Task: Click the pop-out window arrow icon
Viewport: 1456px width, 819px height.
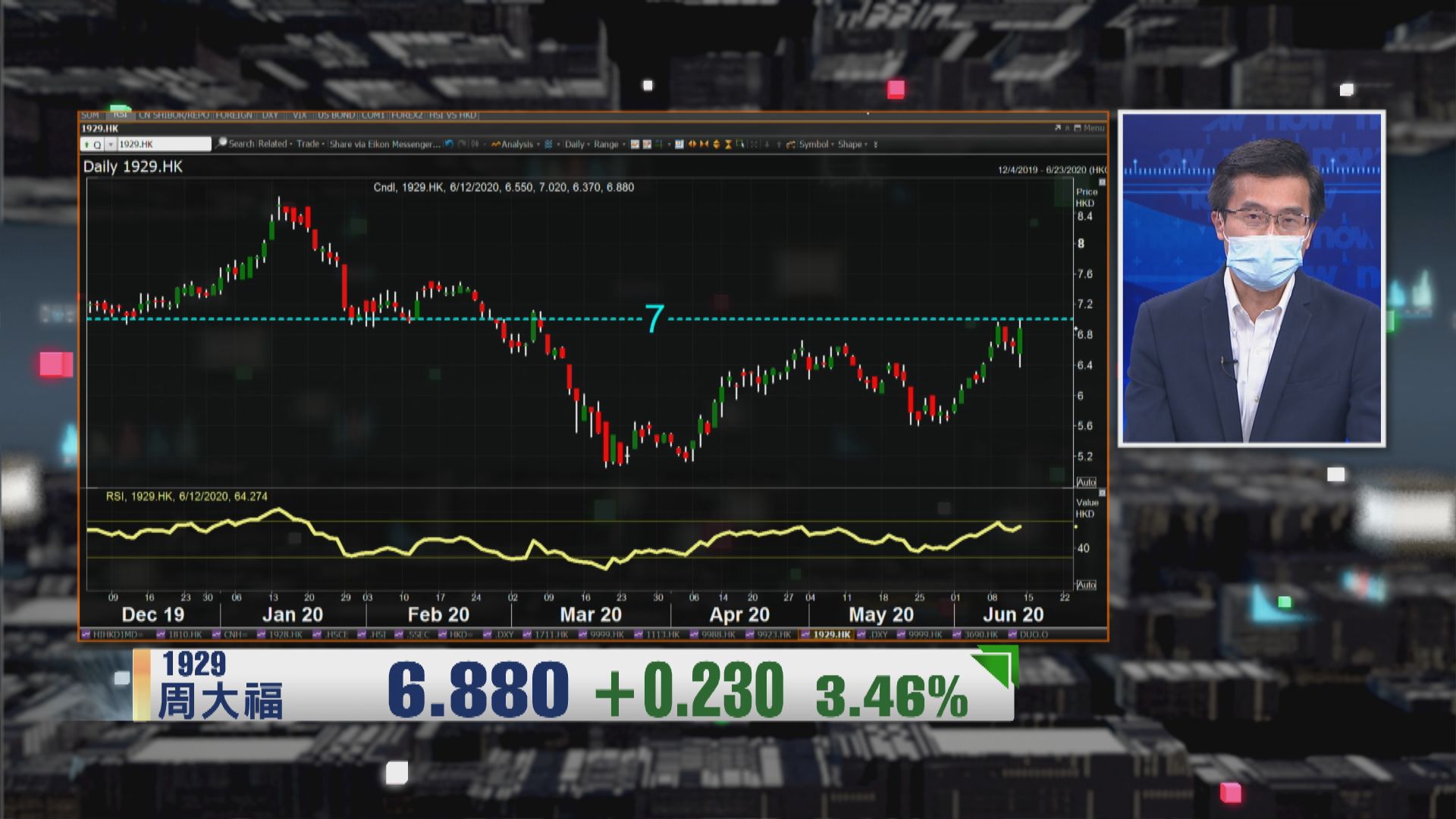Action: (x=1058, y=128)
